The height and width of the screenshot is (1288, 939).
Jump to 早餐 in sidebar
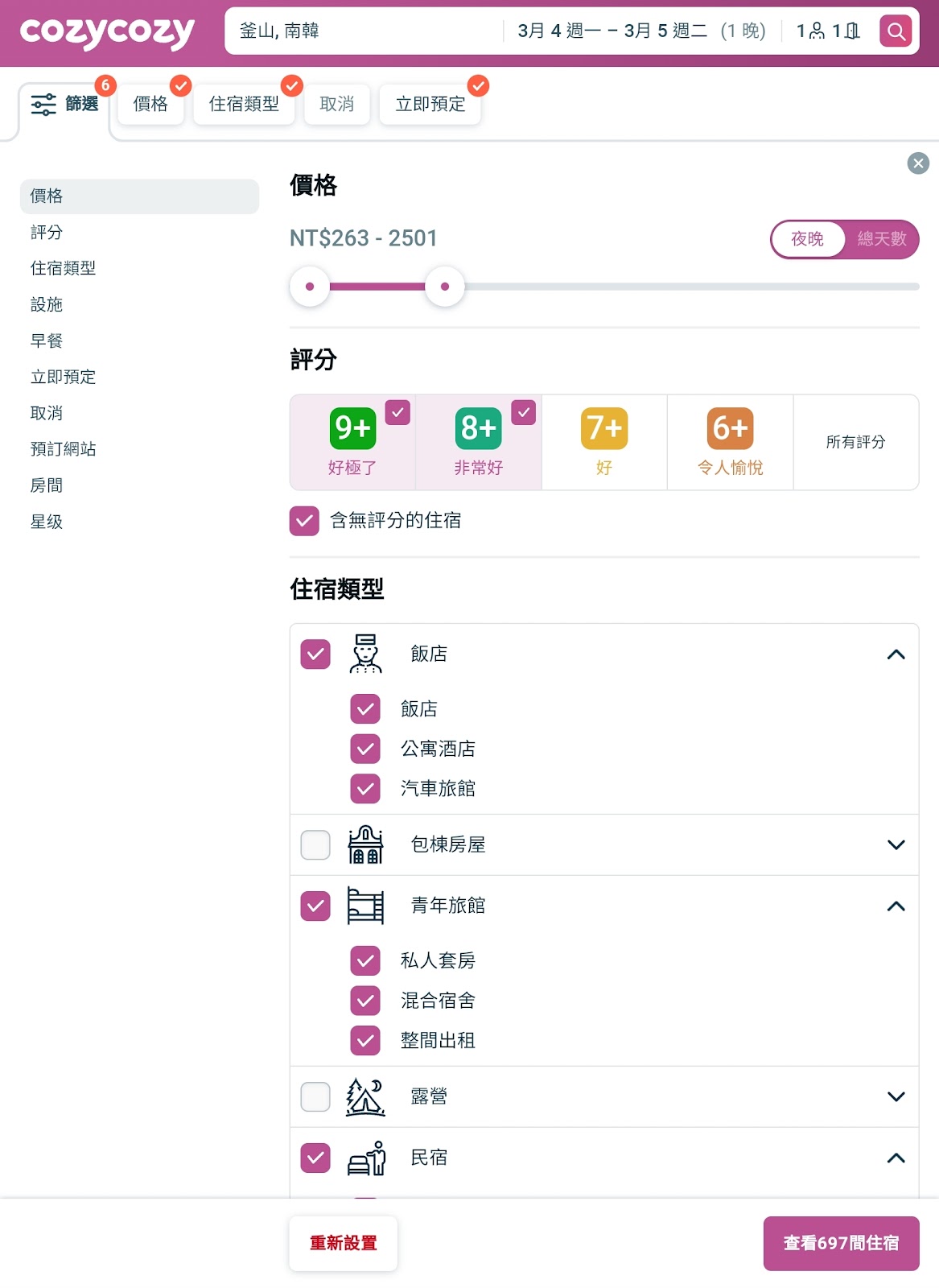click(47, 341)
